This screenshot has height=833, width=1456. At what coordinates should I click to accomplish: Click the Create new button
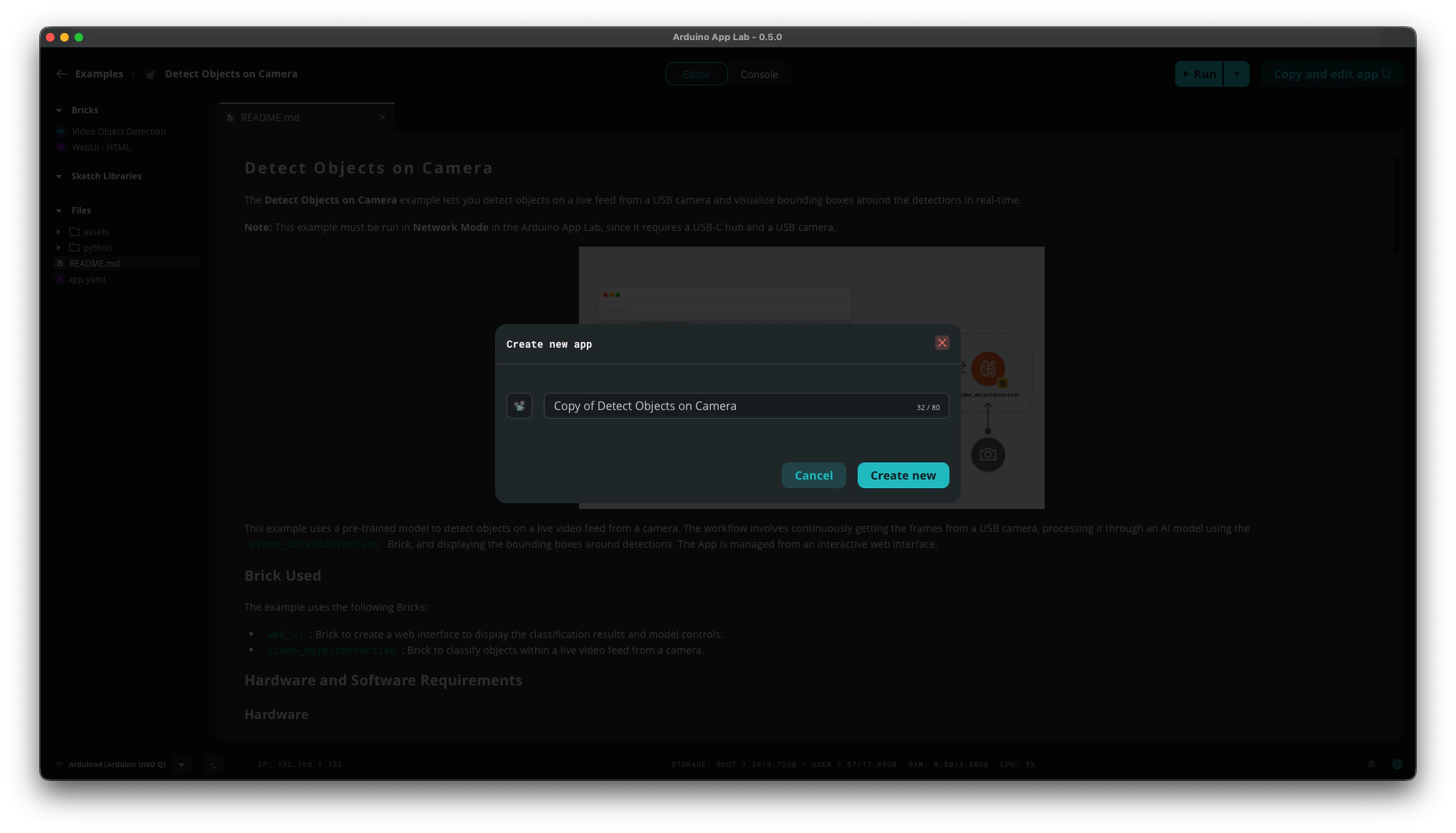click(903, 475)
